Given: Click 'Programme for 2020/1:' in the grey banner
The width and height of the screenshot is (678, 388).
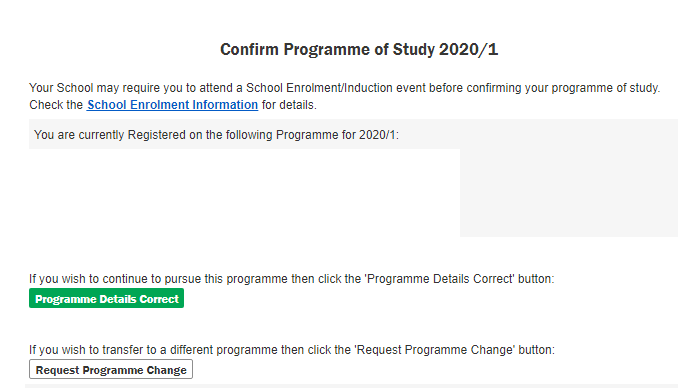Looking at the screenshot, I should [x=337, y=135].
